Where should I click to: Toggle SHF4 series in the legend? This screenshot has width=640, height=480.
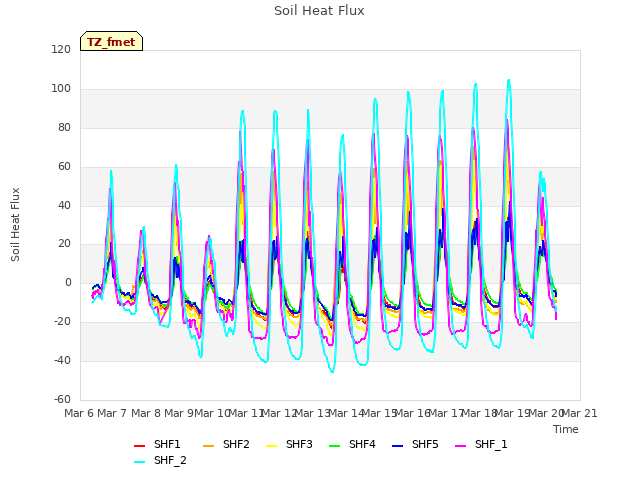352,444
